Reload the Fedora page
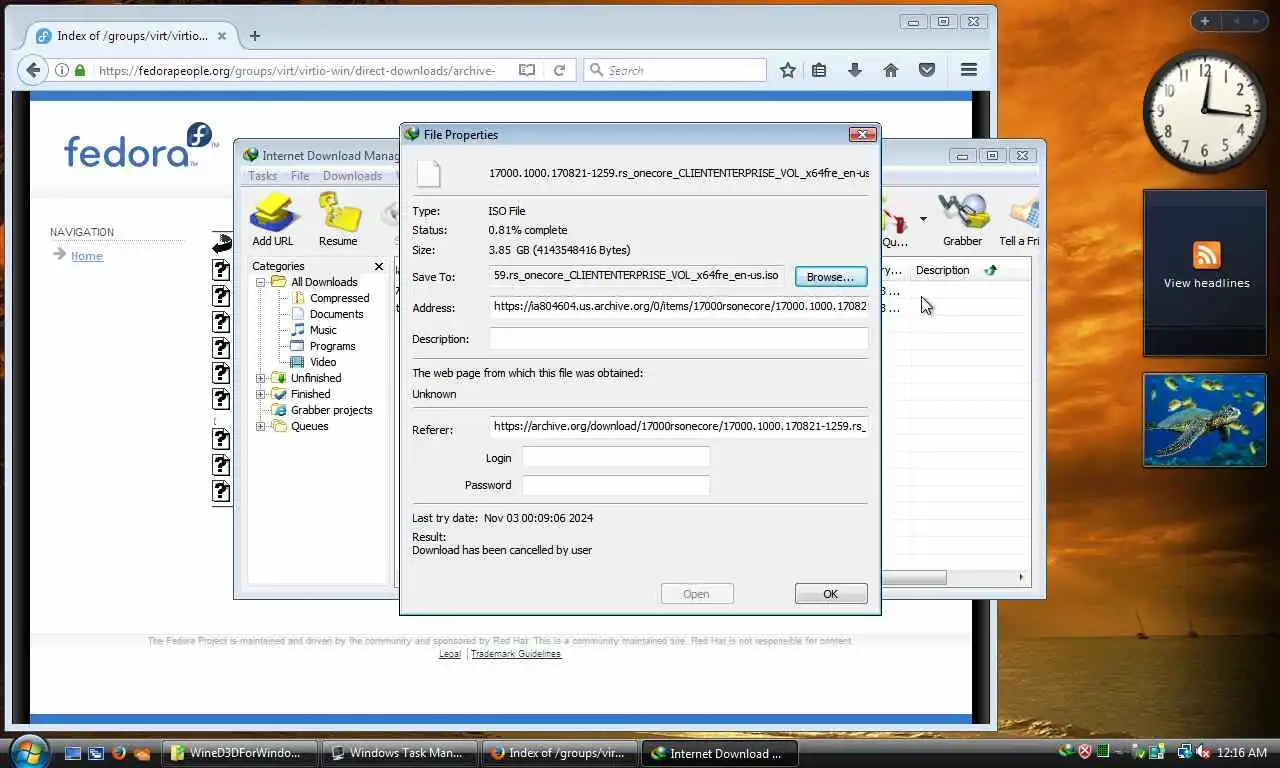 pos(559,70)
